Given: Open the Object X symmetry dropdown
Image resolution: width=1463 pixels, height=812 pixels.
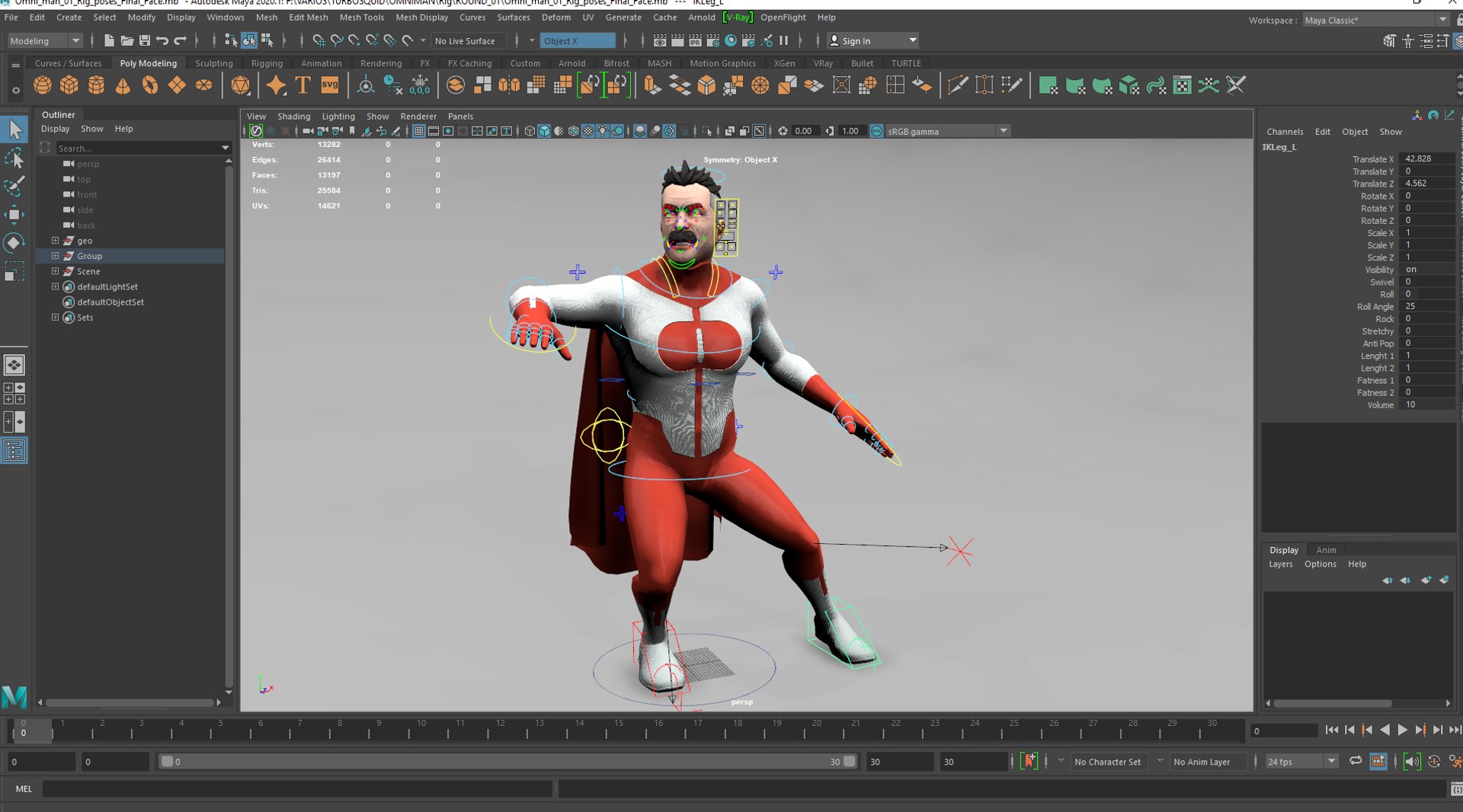Looking at the screenshot, I should coord(578,40).
